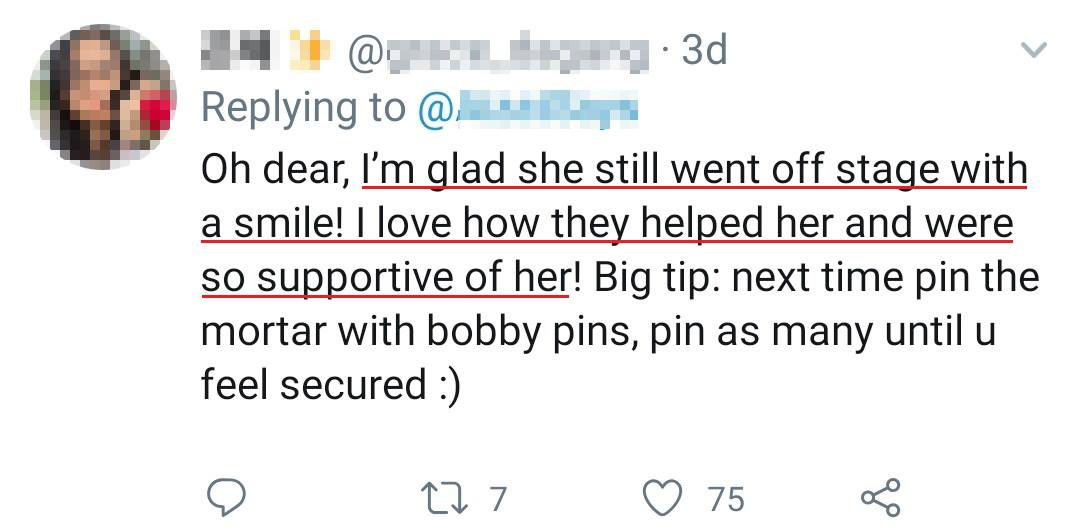Image resolution: width=1080 pixels, height=531 pixels.
Task: Click the "Oh dear" opening words
Action: pos(275,168)
